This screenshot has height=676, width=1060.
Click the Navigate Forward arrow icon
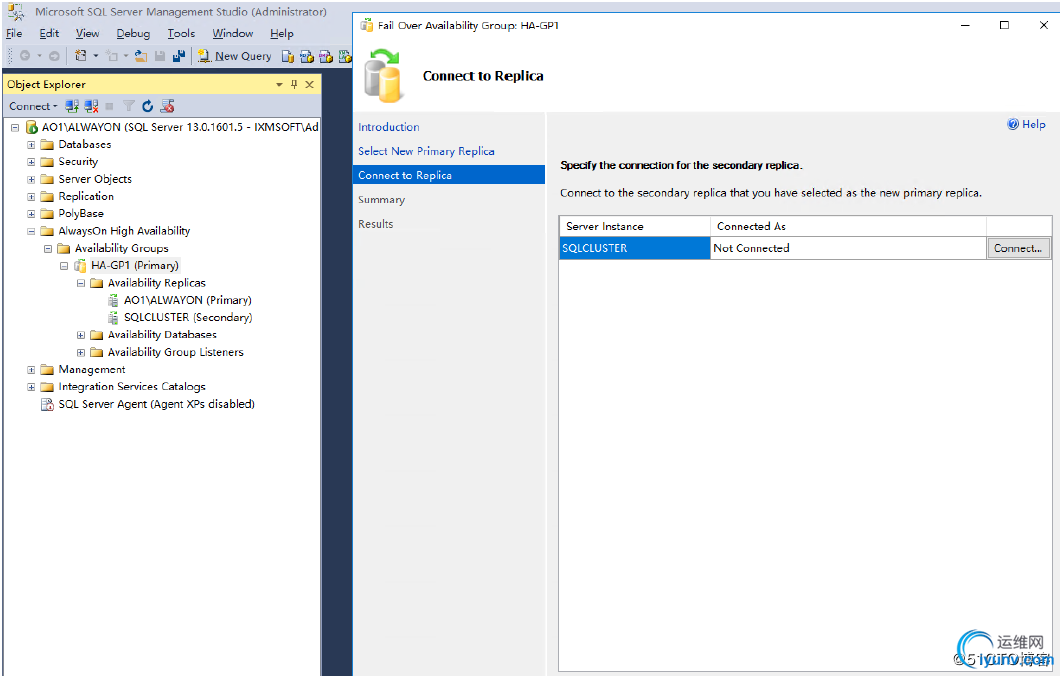[54, 55]
